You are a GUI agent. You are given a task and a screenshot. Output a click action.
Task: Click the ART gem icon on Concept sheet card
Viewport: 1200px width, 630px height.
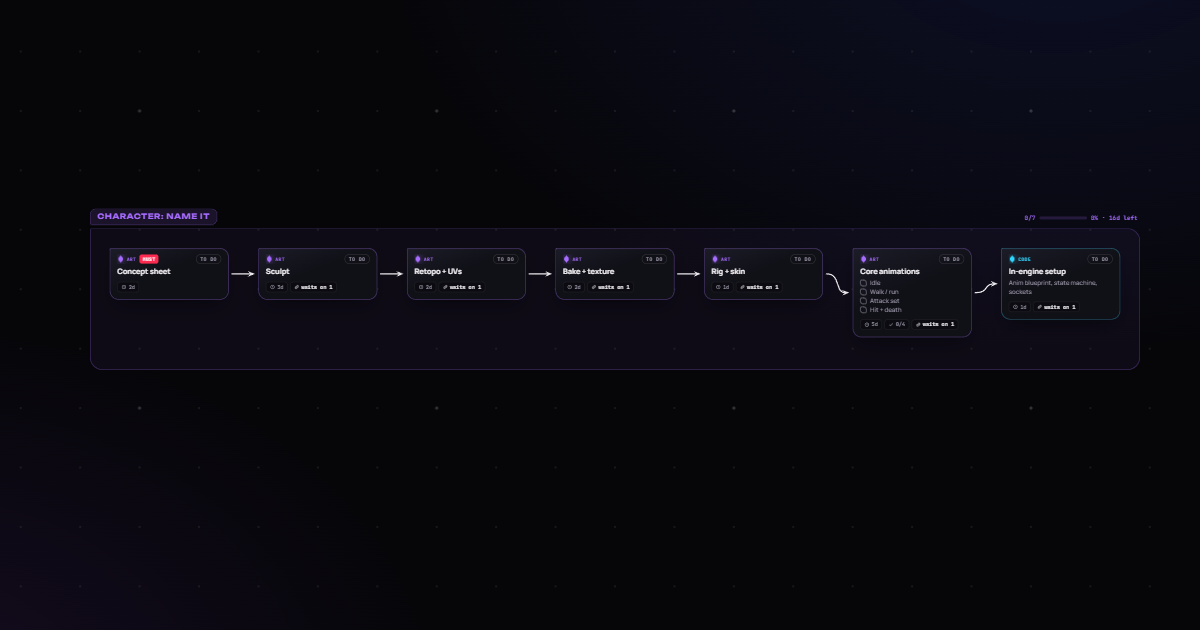[x=121, y=259]
